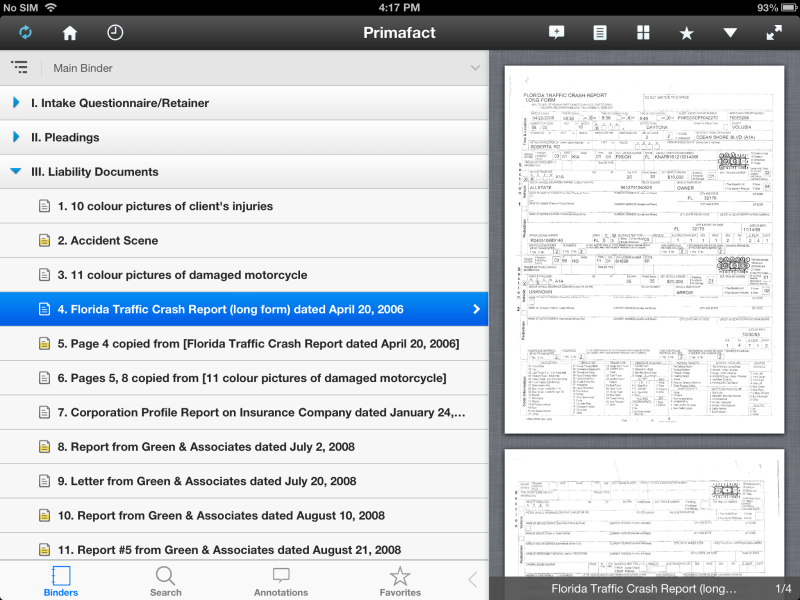
Task: Switch to the Search tab
Action: coord(165,581)
